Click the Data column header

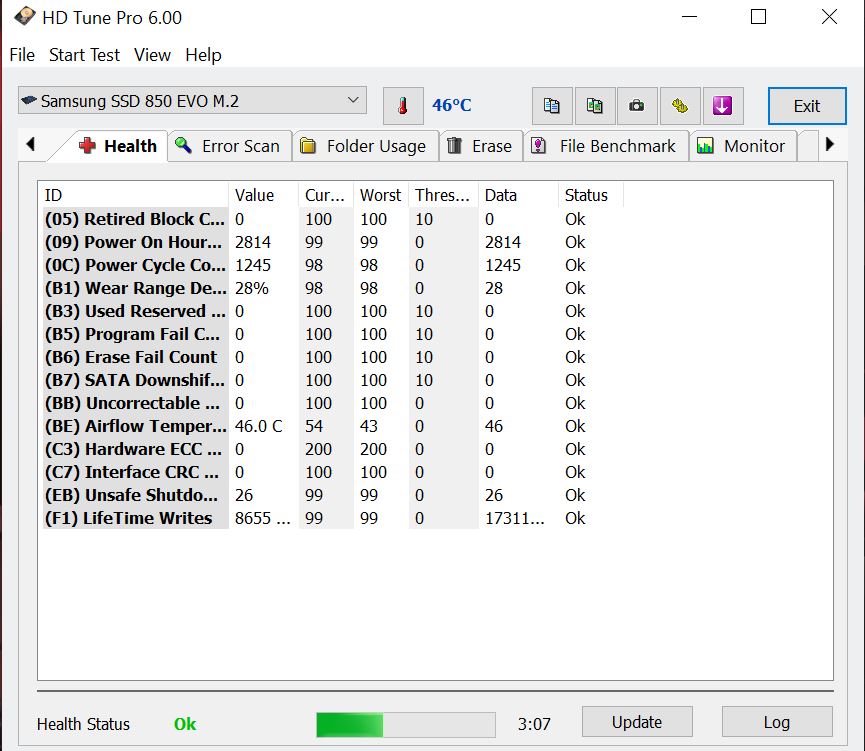[x=518, y=195]
